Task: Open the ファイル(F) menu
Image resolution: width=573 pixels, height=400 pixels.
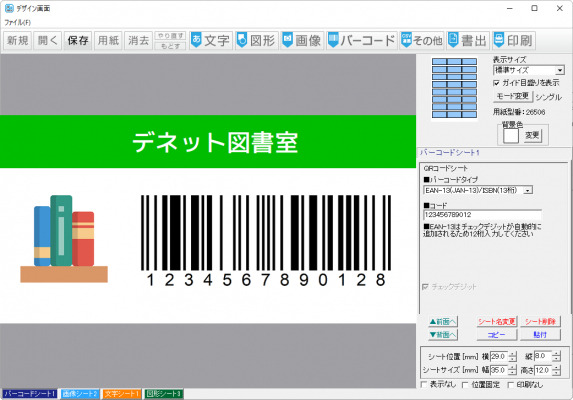Action: click(x=18, y=22)
